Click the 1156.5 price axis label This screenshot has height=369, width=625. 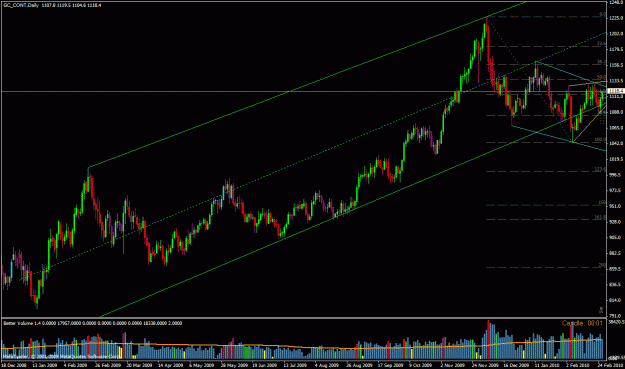[616, 65]
